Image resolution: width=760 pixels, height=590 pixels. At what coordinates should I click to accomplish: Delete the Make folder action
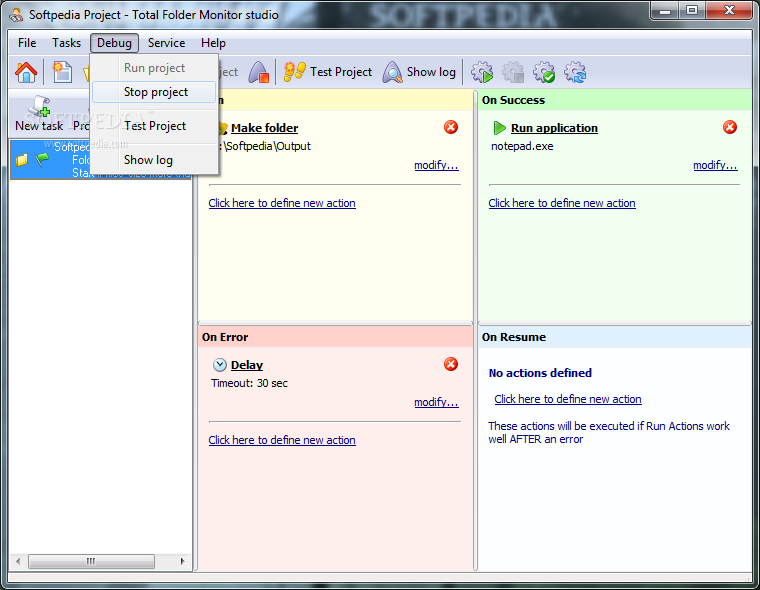tap(451, 127)
